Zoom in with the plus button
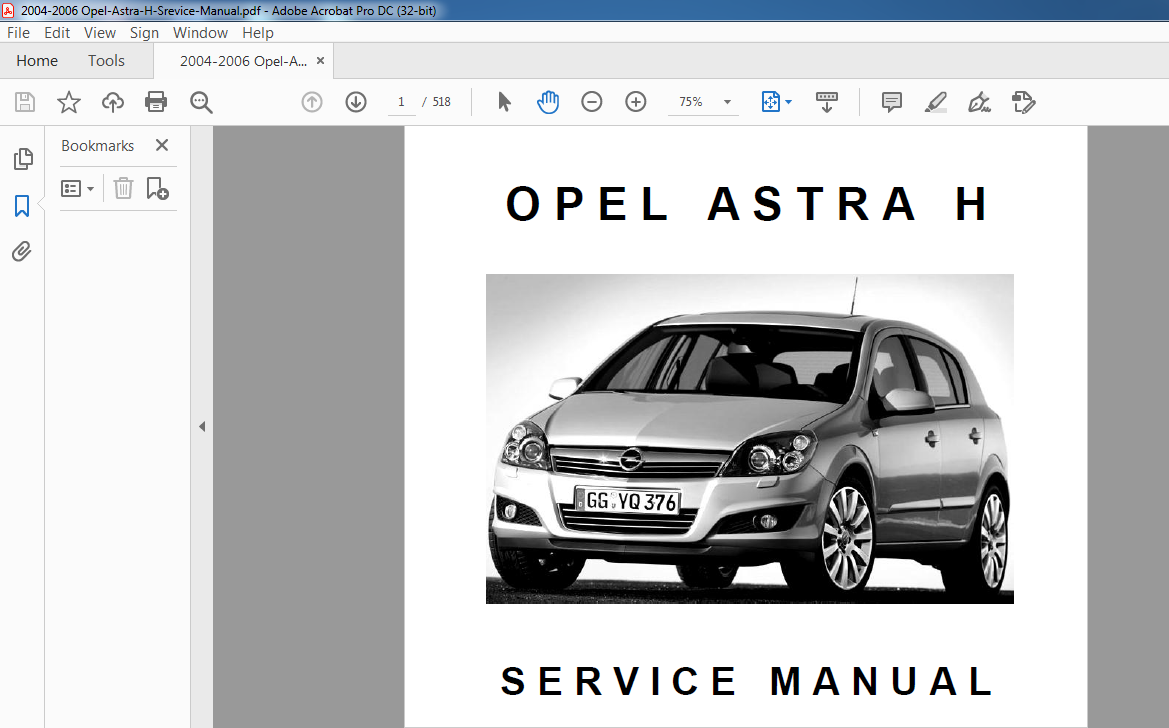 click(x=635, y=102)
